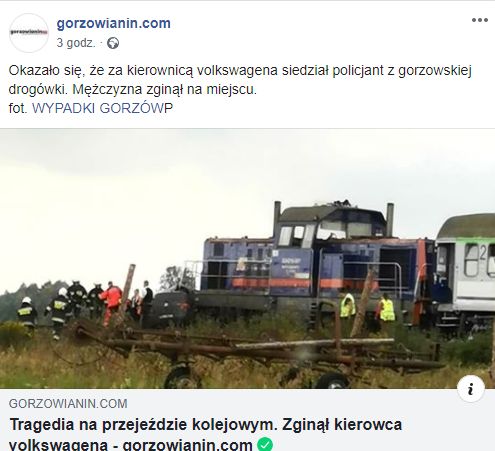Open the train accident photo preview
Image resolution: width=495 pixels, height=451 pixels.
click(x=247, y=259)
